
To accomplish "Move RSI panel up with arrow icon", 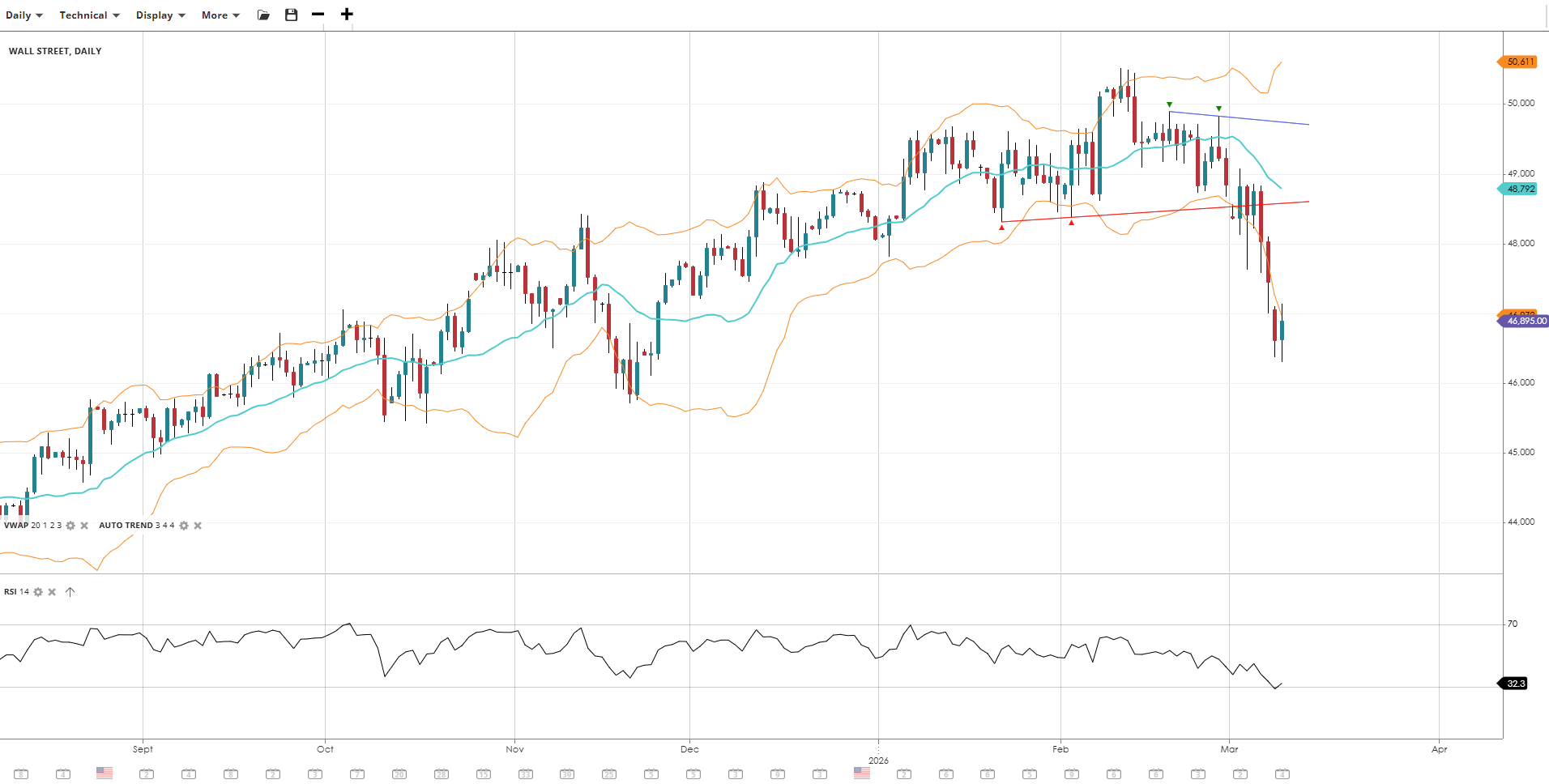I will tap(70, 592).
